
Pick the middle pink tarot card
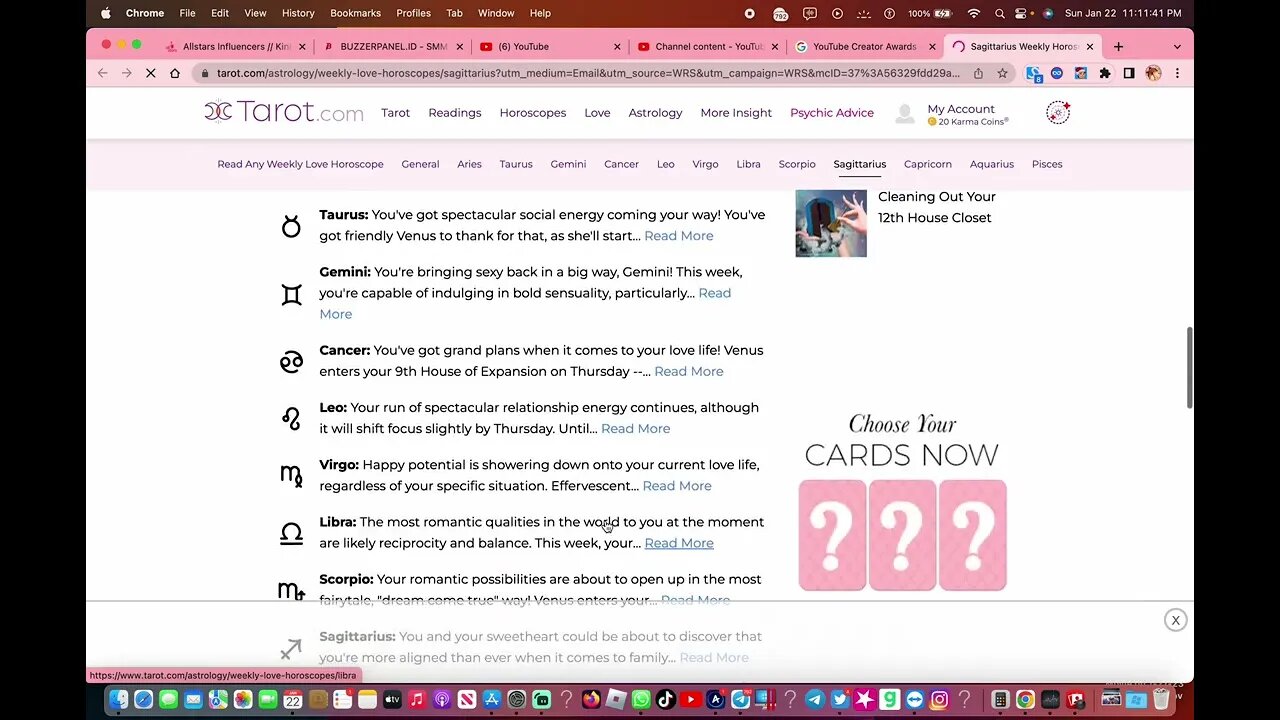(x=902, y=535)
